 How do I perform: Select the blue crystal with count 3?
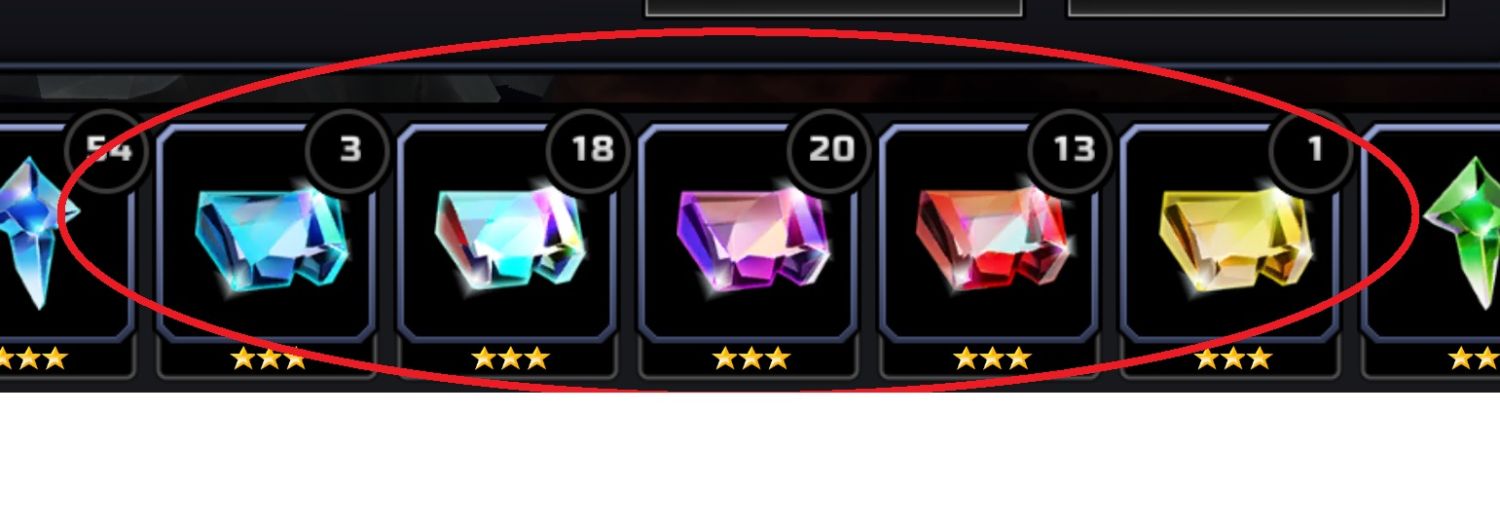[270, 242]
